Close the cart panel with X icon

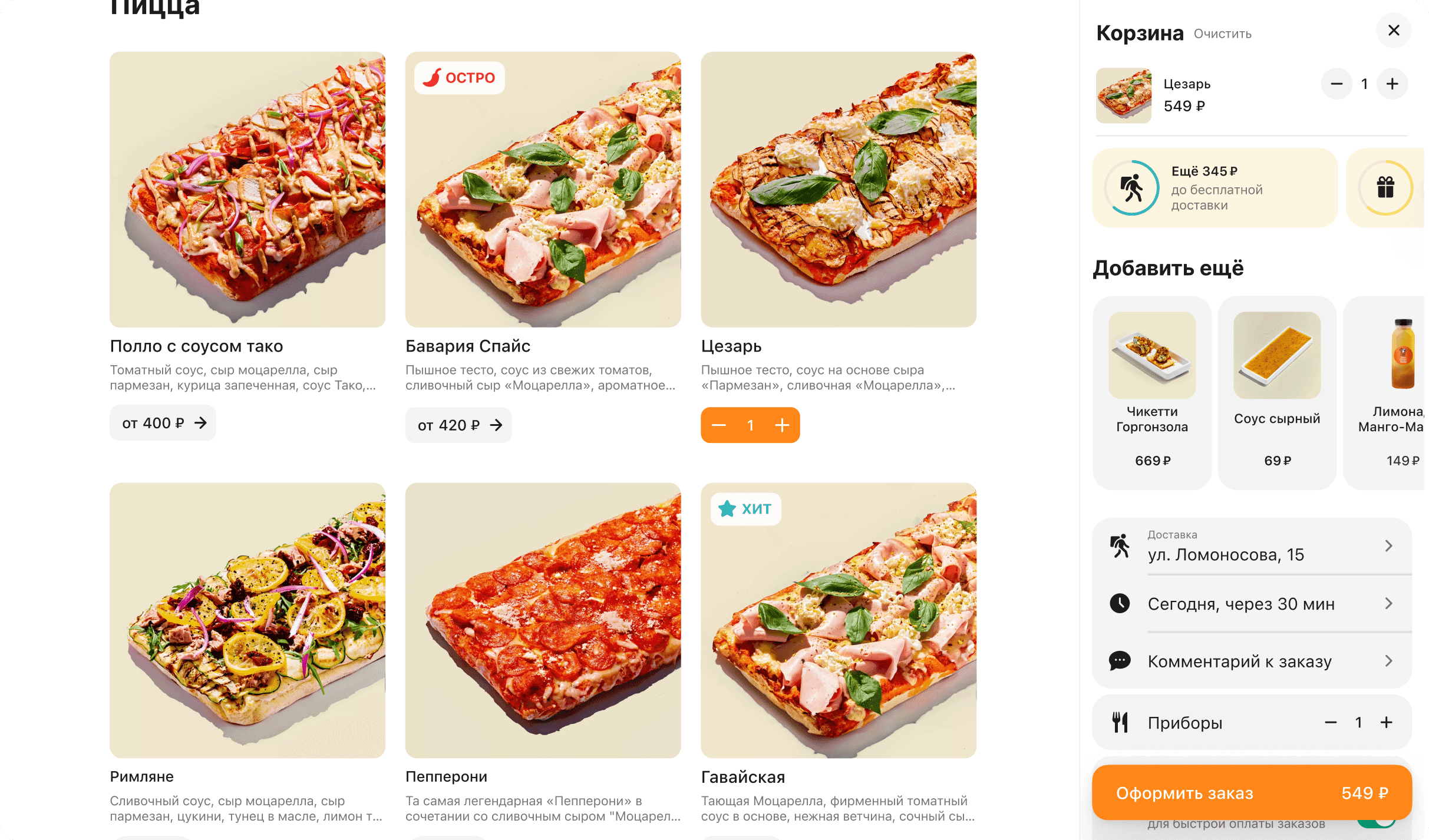pos(1393,31)
